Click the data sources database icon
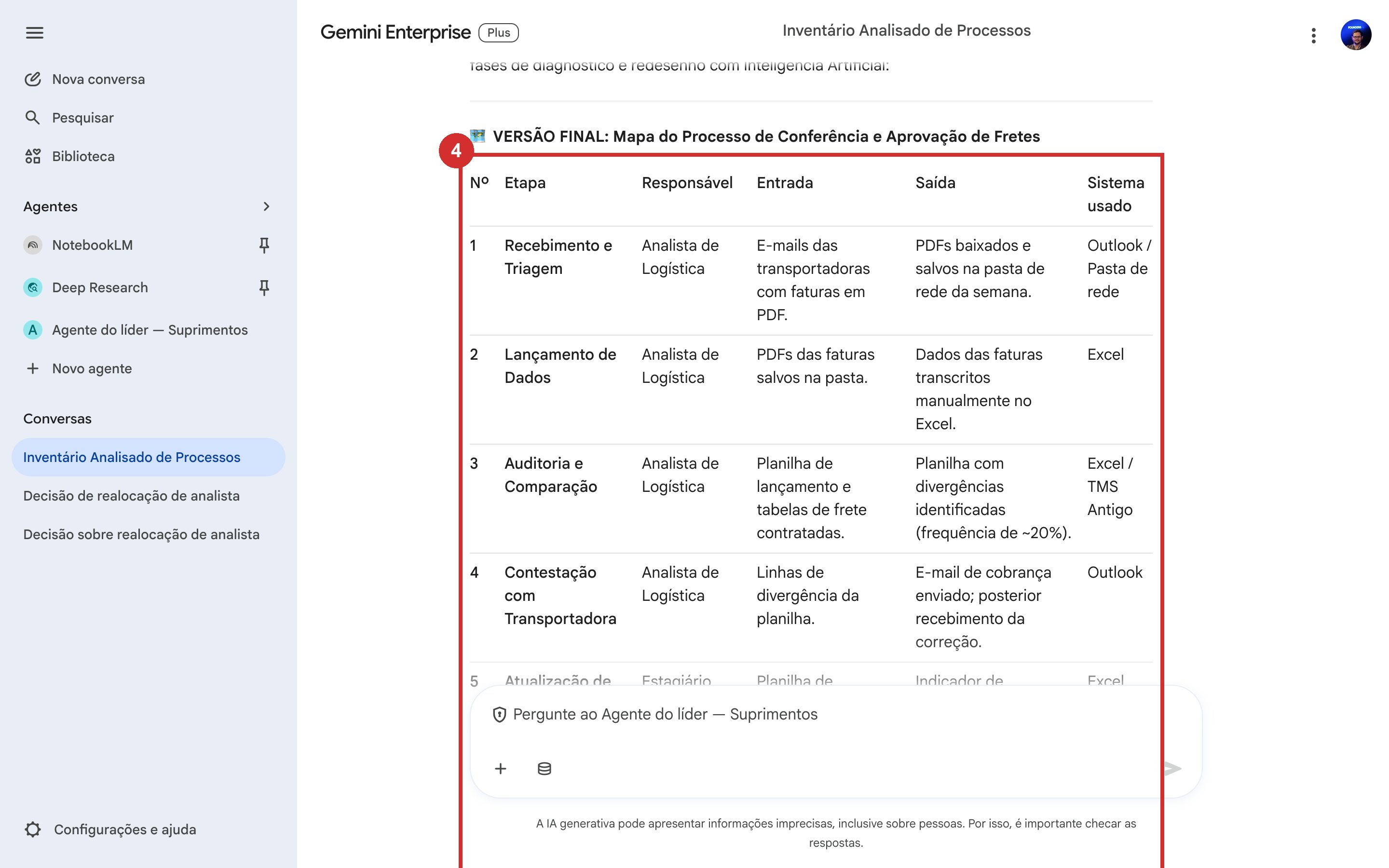The image size is (1389, 868). (544, 769)
